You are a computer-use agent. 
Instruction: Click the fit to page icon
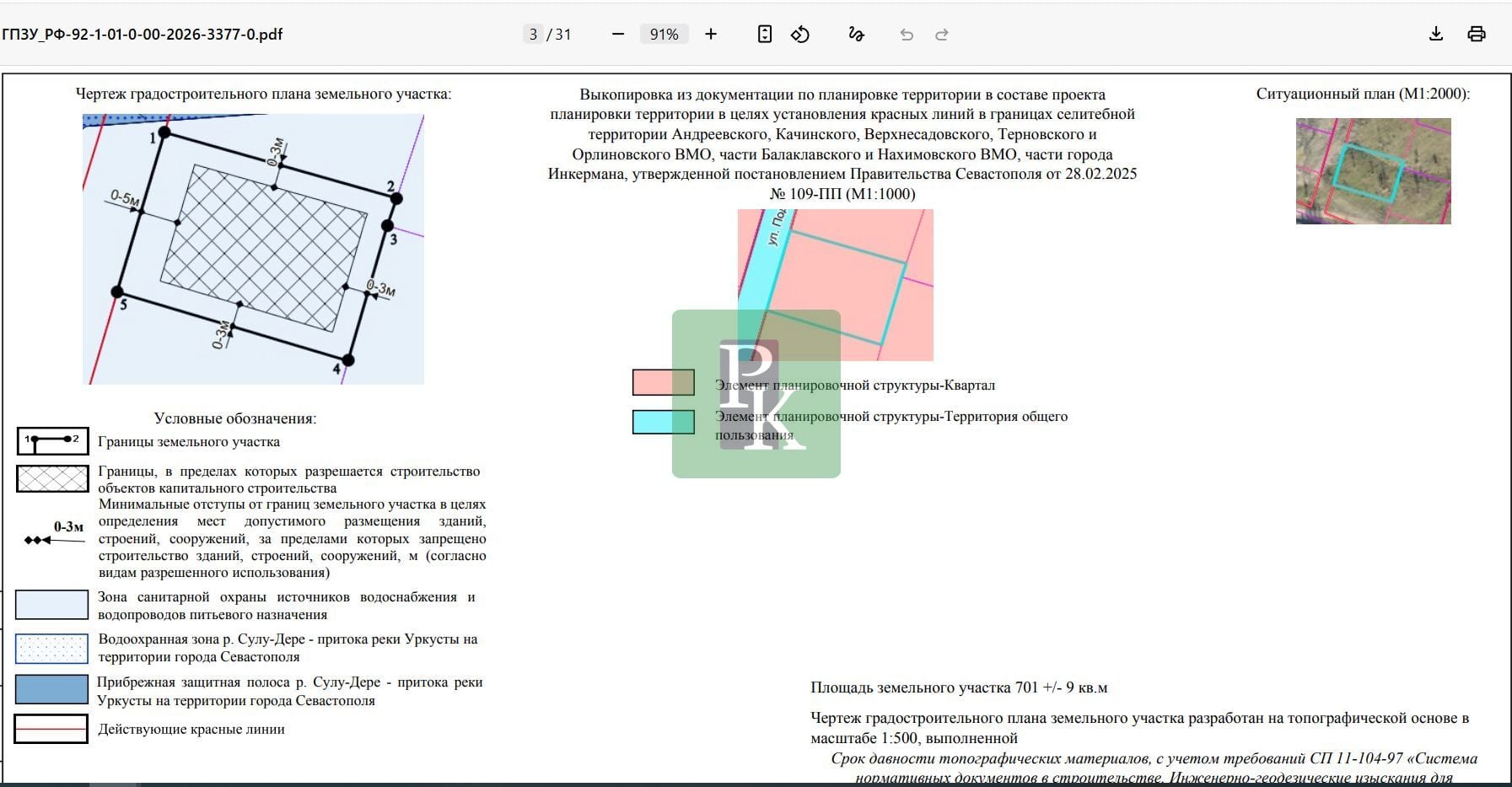click(765, 35)
